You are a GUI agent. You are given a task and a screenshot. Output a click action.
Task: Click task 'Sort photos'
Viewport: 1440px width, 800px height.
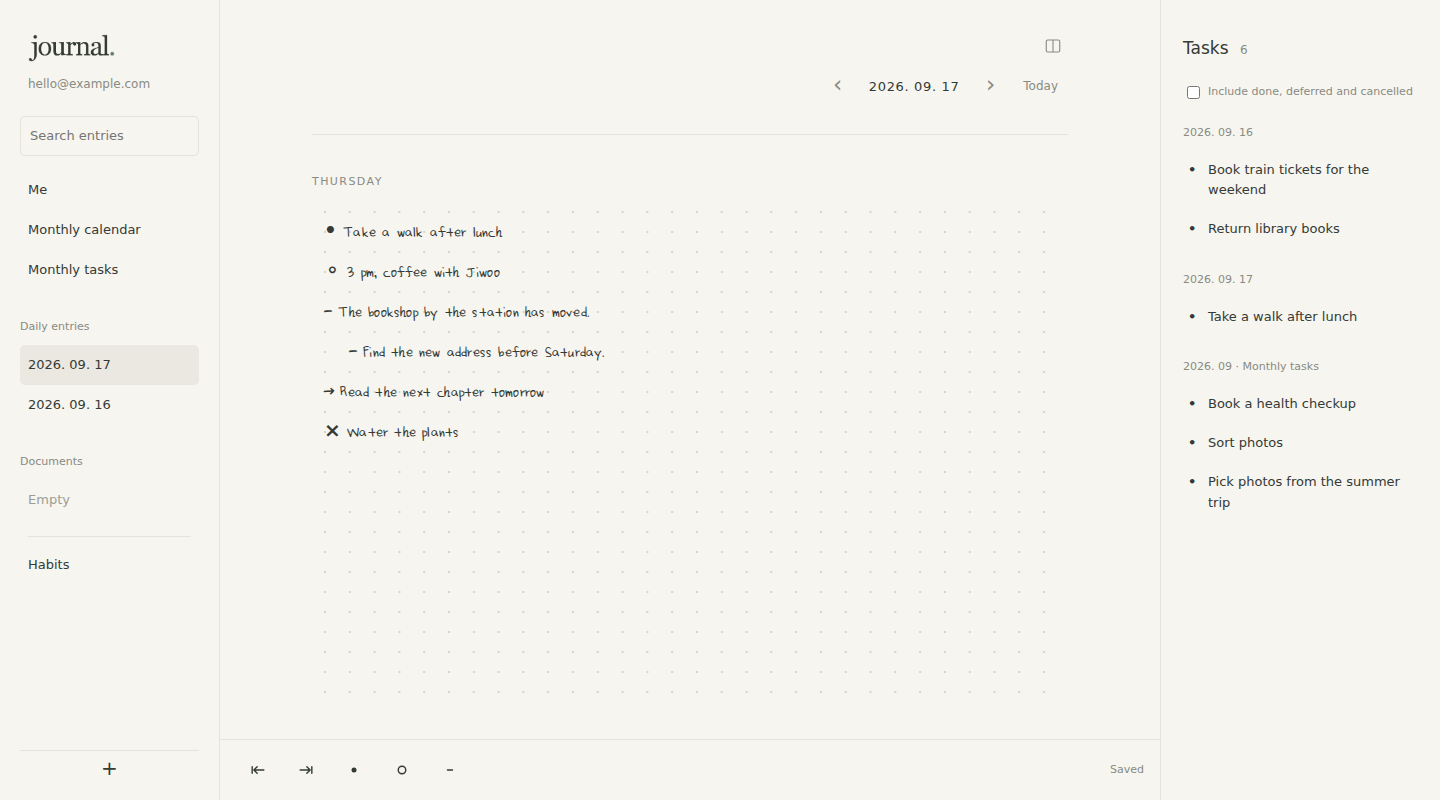1245,443
